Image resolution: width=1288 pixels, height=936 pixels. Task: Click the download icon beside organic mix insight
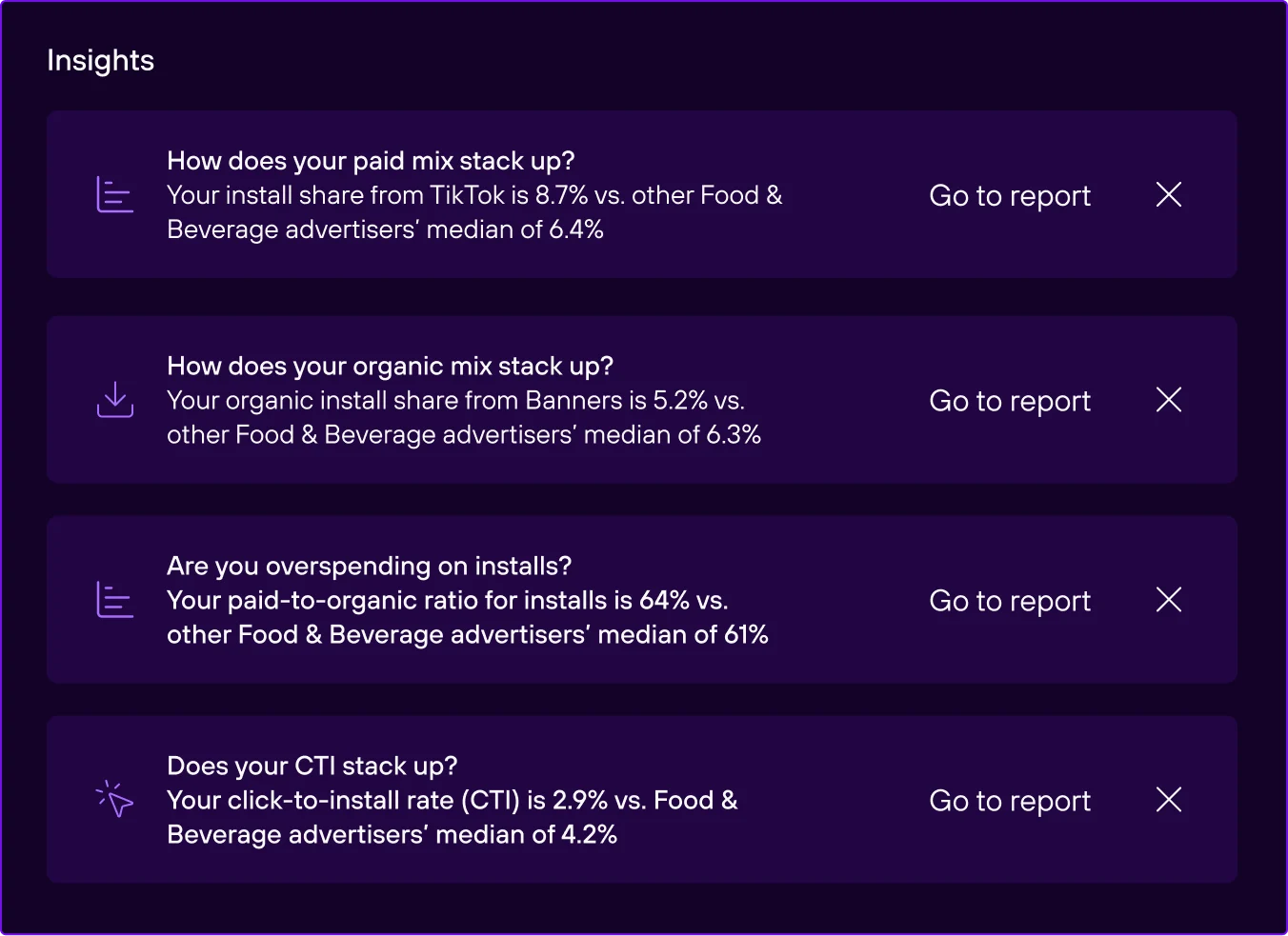[114, 400]
